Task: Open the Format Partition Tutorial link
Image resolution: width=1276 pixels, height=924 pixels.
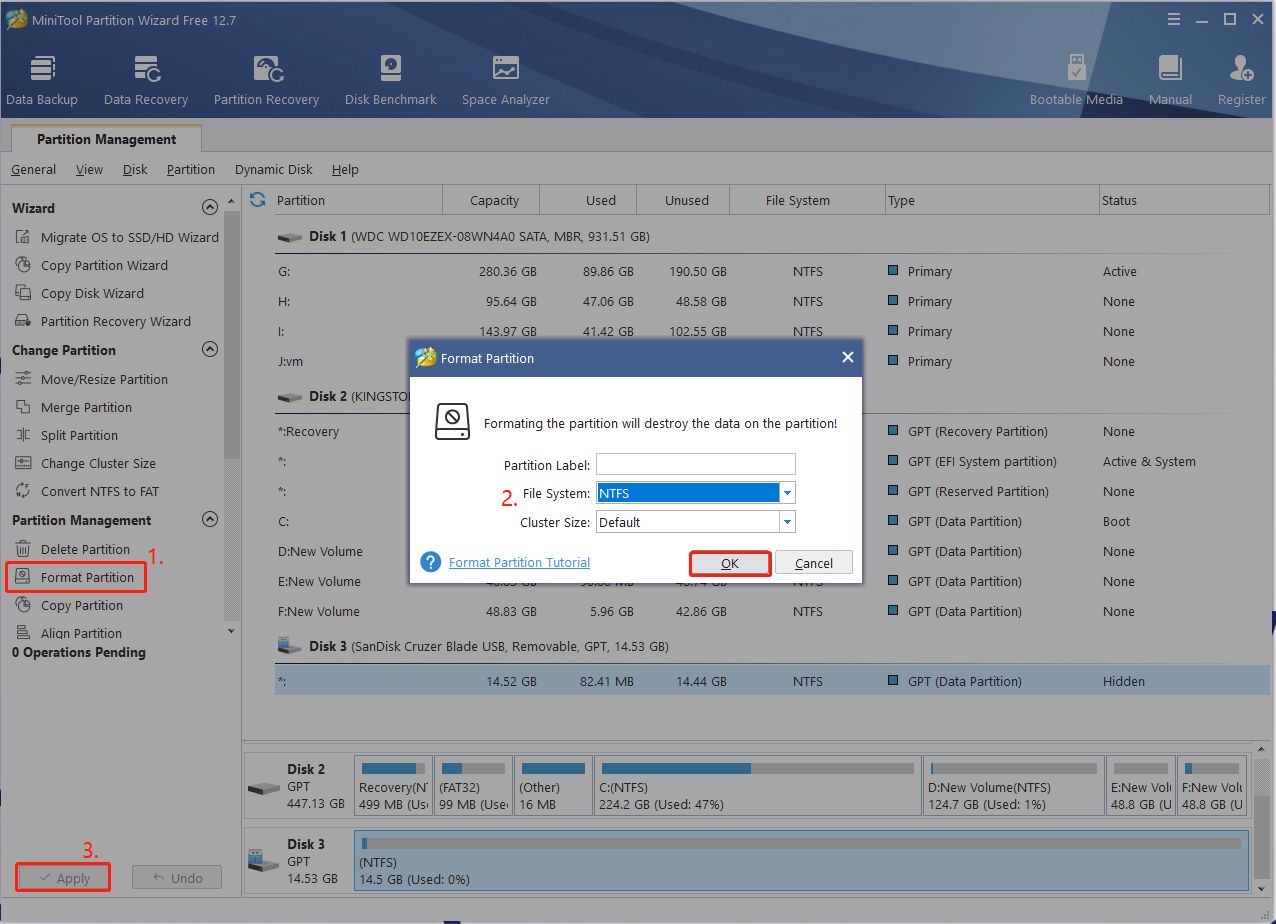Action: 519,563
